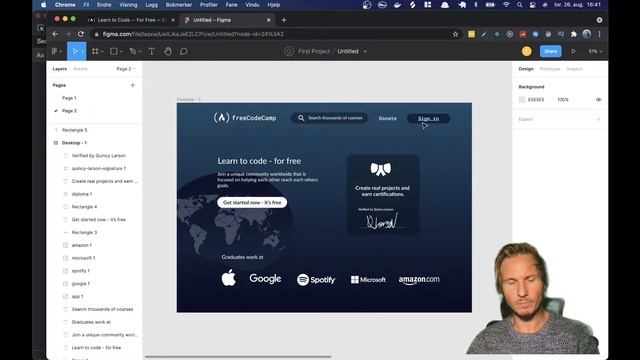Select the Rectangle shape tool
Image resolution: width=640 pixels, height=360 pixels.
(x=114, y=51)
